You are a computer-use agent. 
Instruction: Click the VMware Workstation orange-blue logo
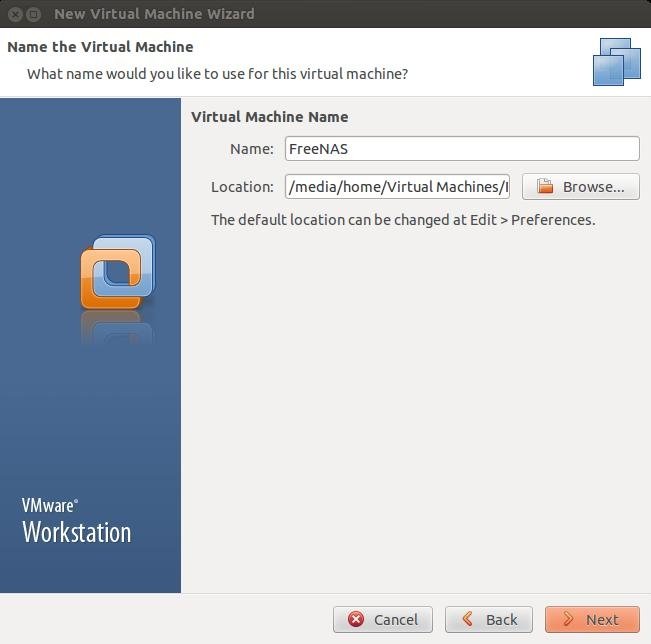coord(118,272)
